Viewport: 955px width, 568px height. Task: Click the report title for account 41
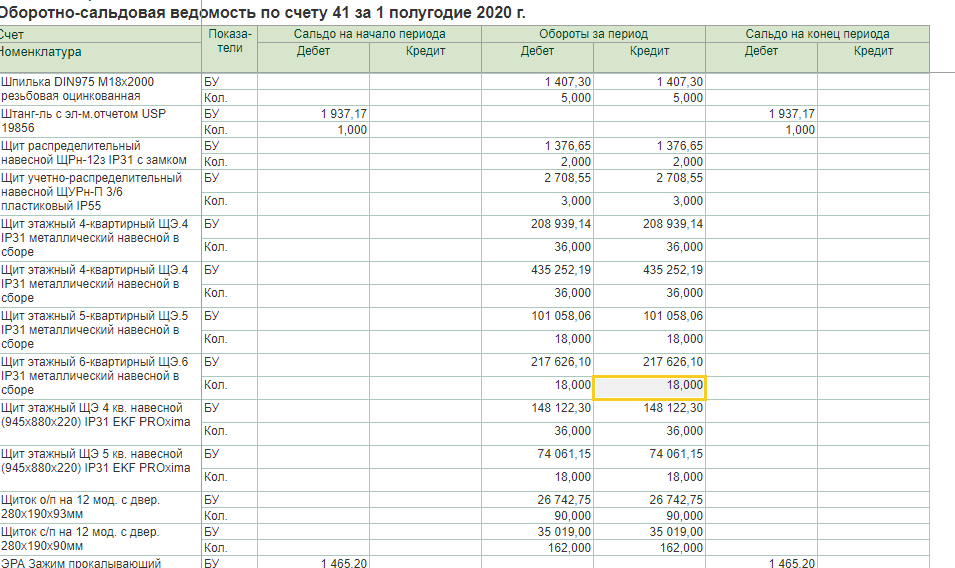[262, 12]
